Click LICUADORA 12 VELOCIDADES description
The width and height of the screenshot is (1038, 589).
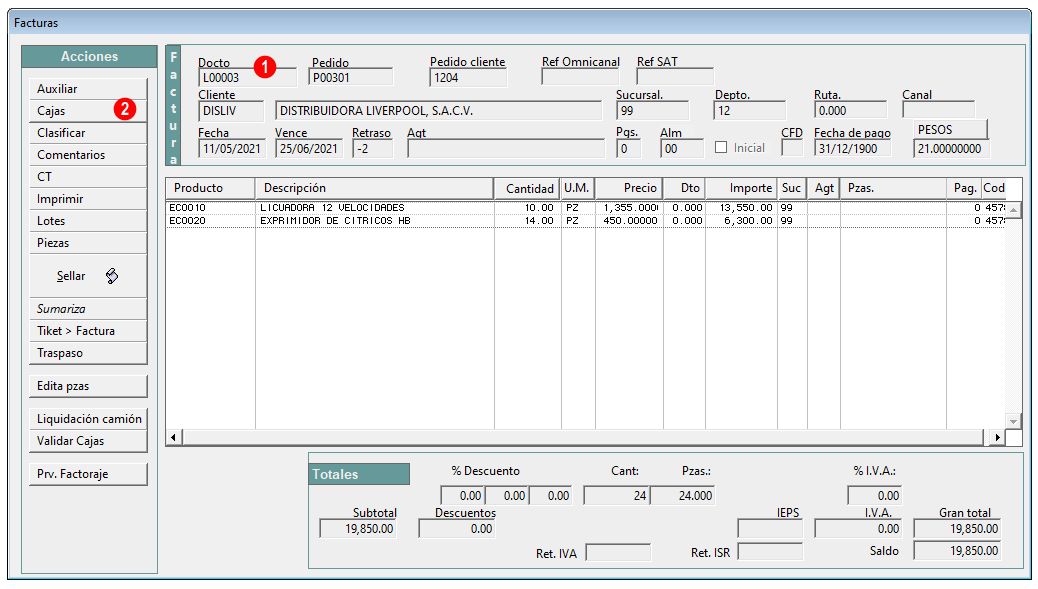(x=332, y=208)
